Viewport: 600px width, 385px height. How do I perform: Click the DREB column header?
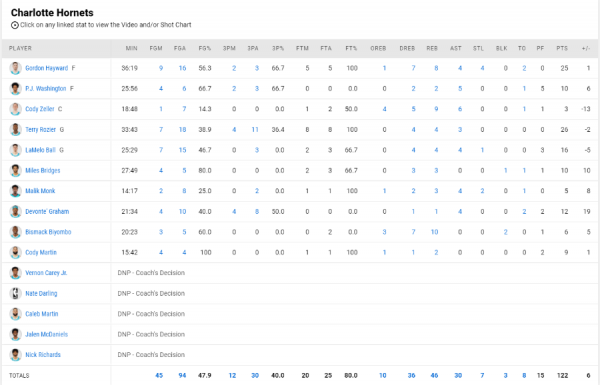[x=407, y=49]
